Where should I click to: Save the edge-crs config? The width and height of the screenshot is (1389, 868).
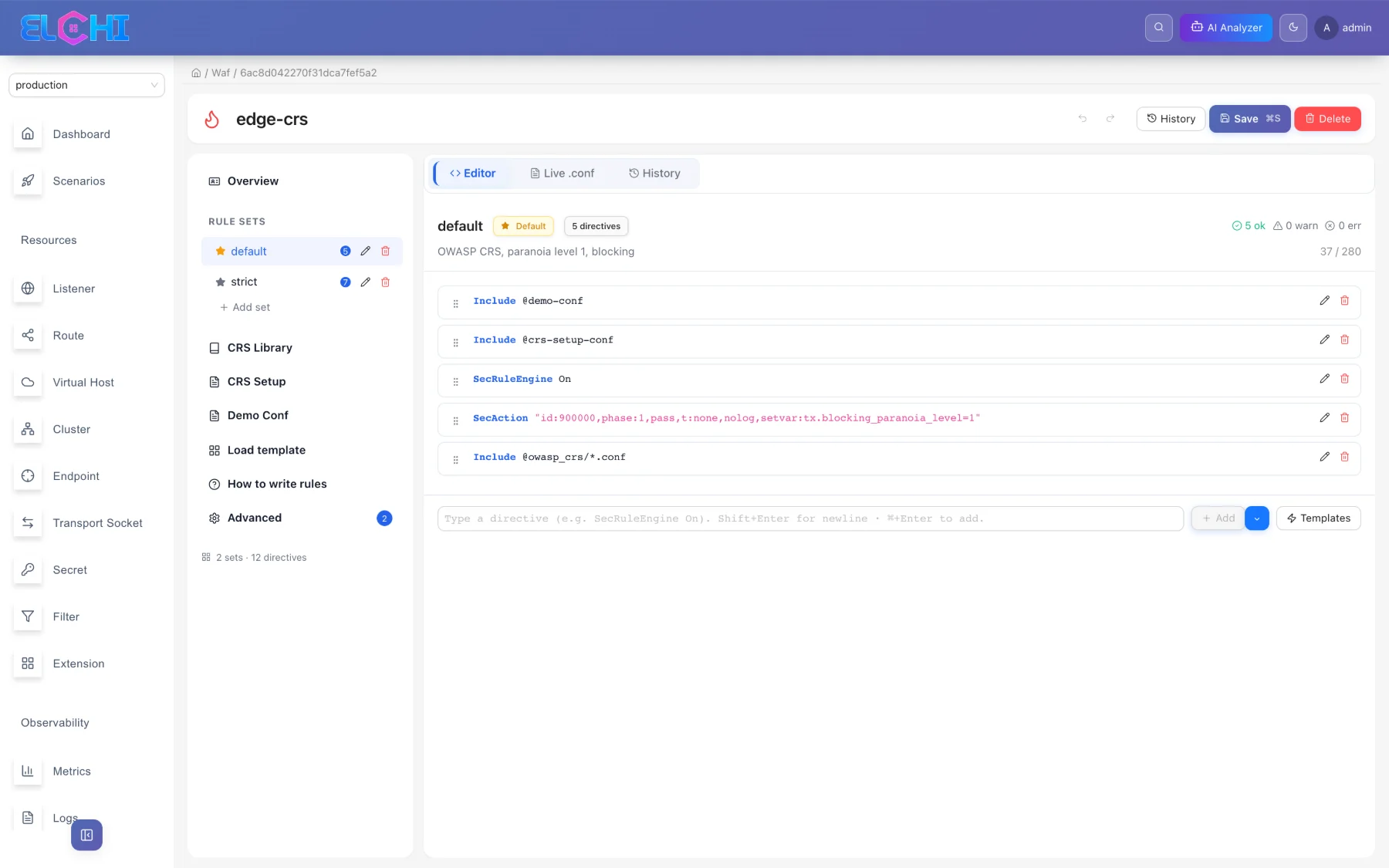1249,119
